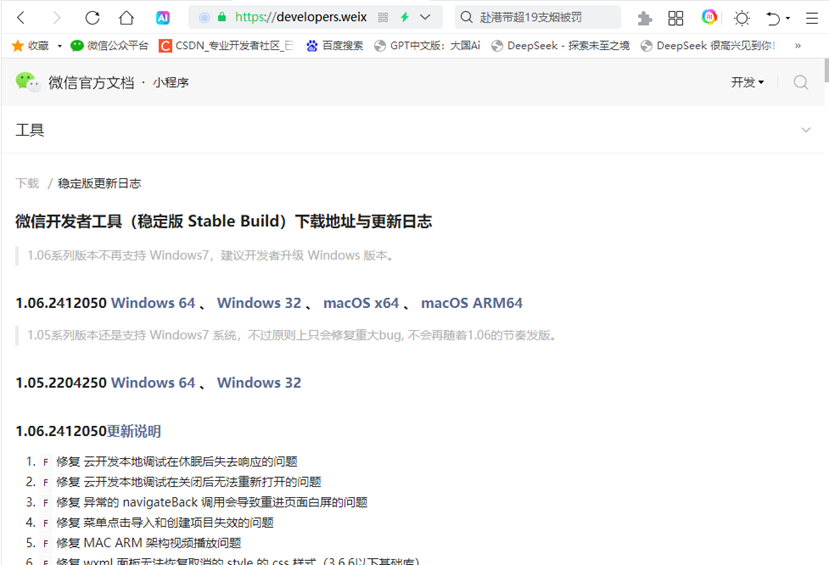Expand the 收藏 favorites dropdown arrow
This screenshot has height=565, width=829.
click(x=59, y=46)
